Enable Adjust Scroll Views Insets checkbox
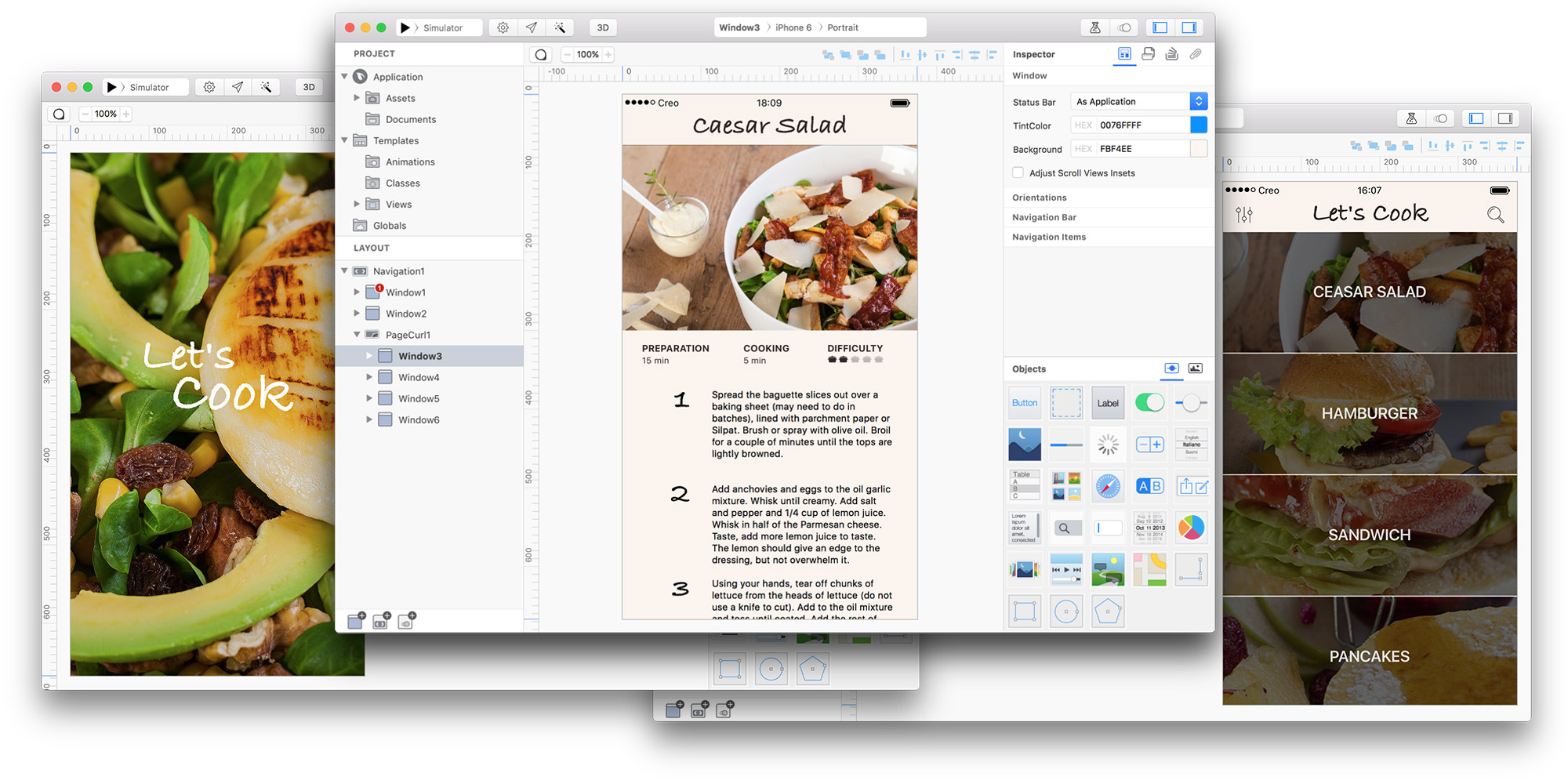1568x784 pixels. coord(1018,172)
